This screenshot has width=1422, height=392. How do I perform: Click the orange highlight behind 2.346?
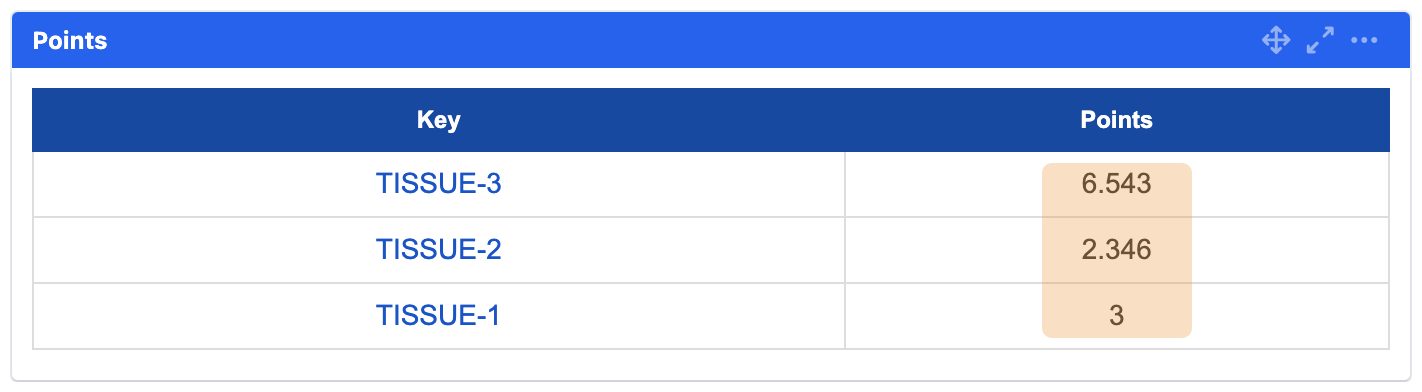1060,250
